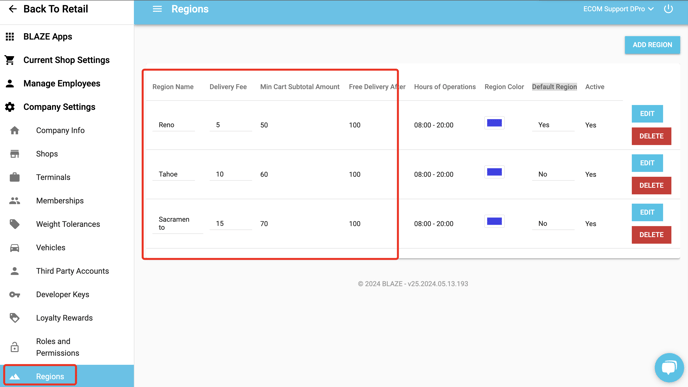Click Tahoe's Default Region No field
The width and height of the screenshot is (688, 387).
pos(553,174)
